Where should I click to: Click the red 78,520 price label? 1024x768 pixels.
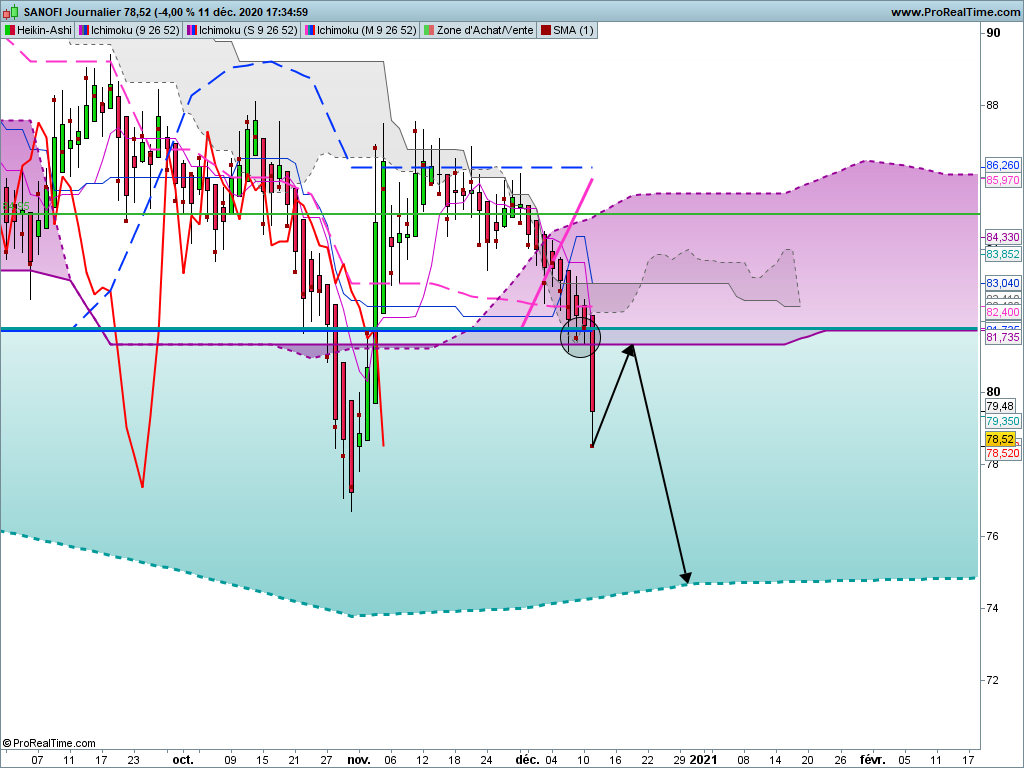pyautogui.click(x=1002, y=453)
